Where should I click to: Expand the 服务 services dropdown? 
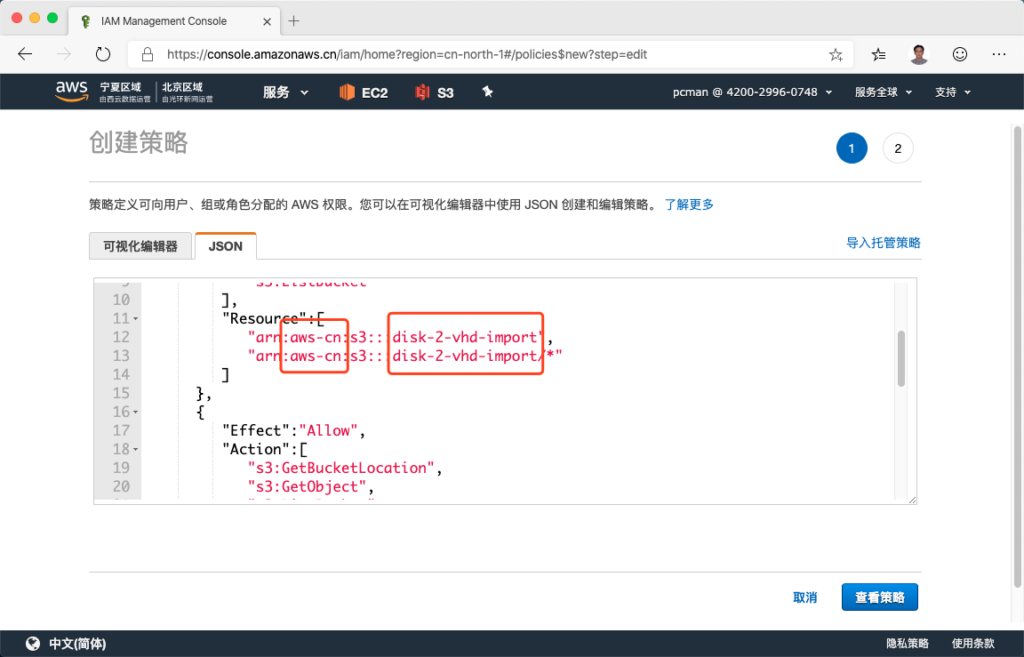tap(285, 92)
